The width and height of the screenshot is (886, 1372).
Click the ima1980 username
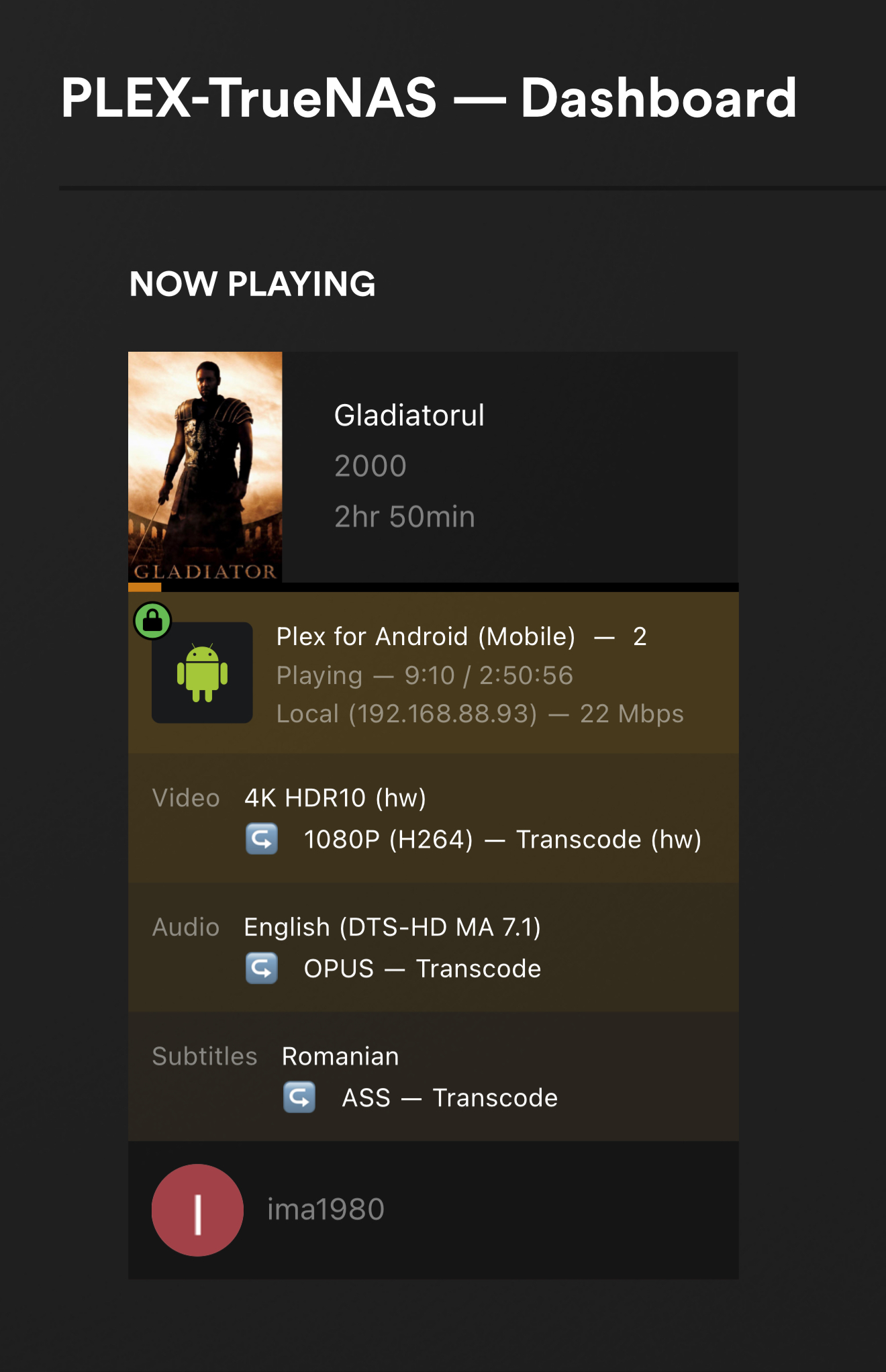pyautogui.click(x=326, y=1210)
